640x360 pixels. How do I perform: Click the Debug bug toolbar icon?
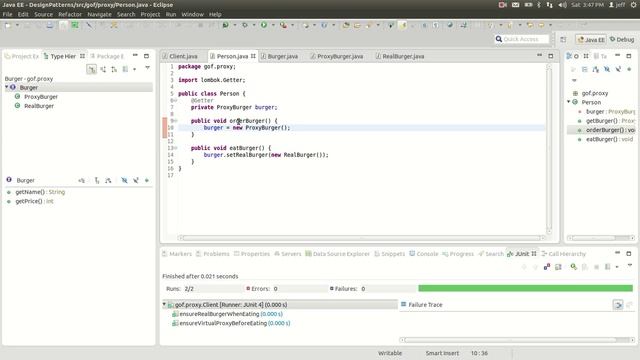pyautogui.click(x=244, y=25)
